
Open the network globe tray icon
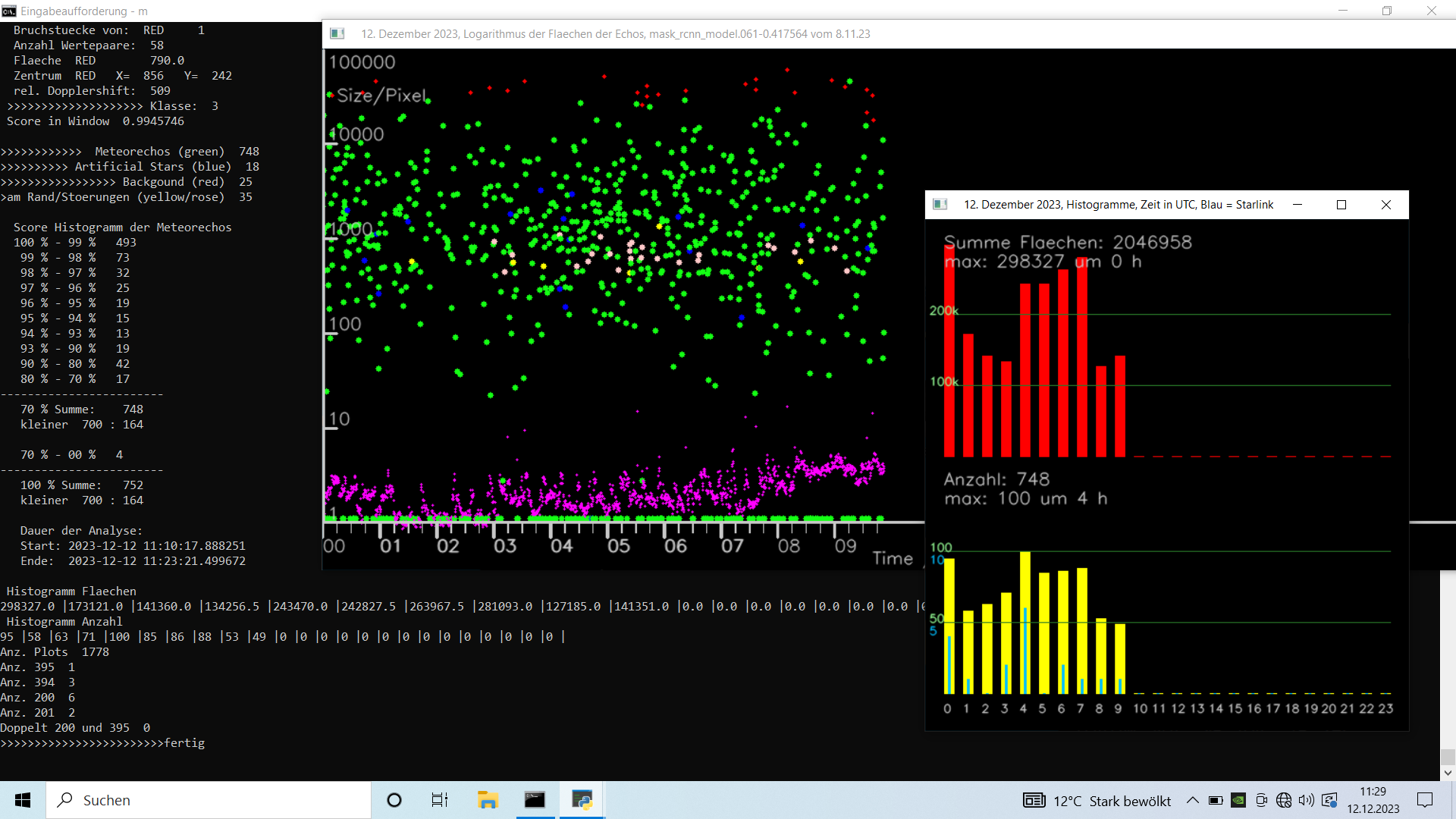pos(1284,800)
